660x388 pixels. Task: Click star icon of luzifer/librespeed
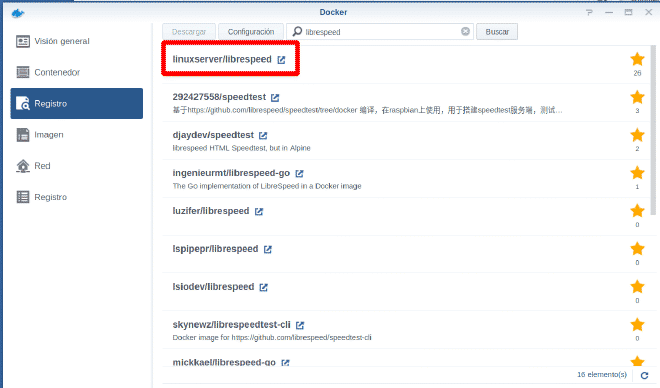(x=637, y=211)
